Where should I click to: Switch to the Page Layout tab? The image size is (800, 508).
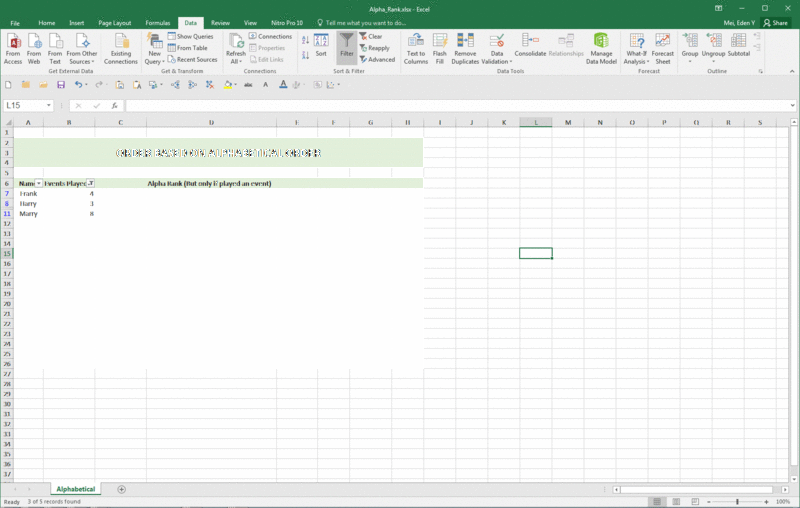pyautogui.click(x=115, y=23)
